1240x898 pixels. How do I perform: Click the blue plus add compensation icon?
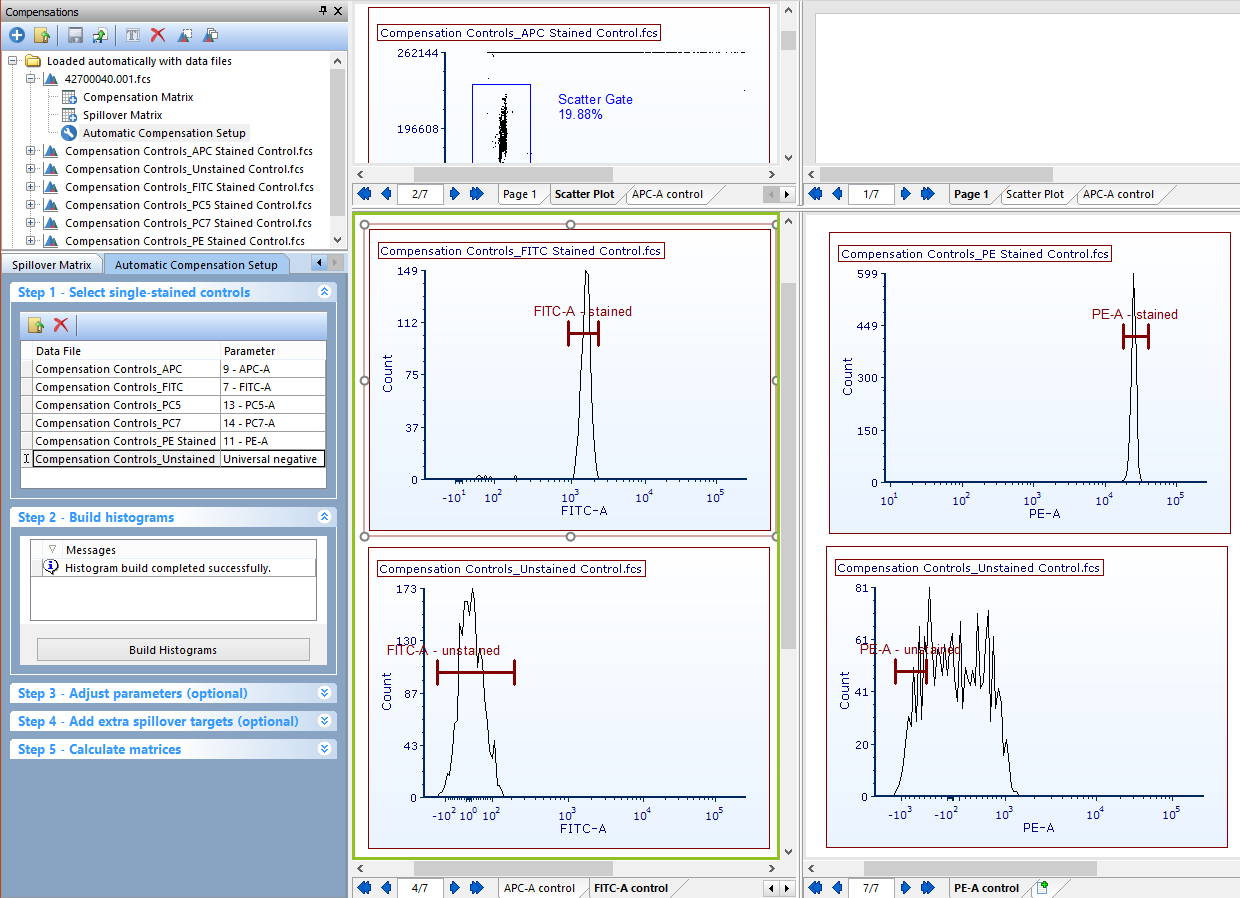click(x=17, y=36)
